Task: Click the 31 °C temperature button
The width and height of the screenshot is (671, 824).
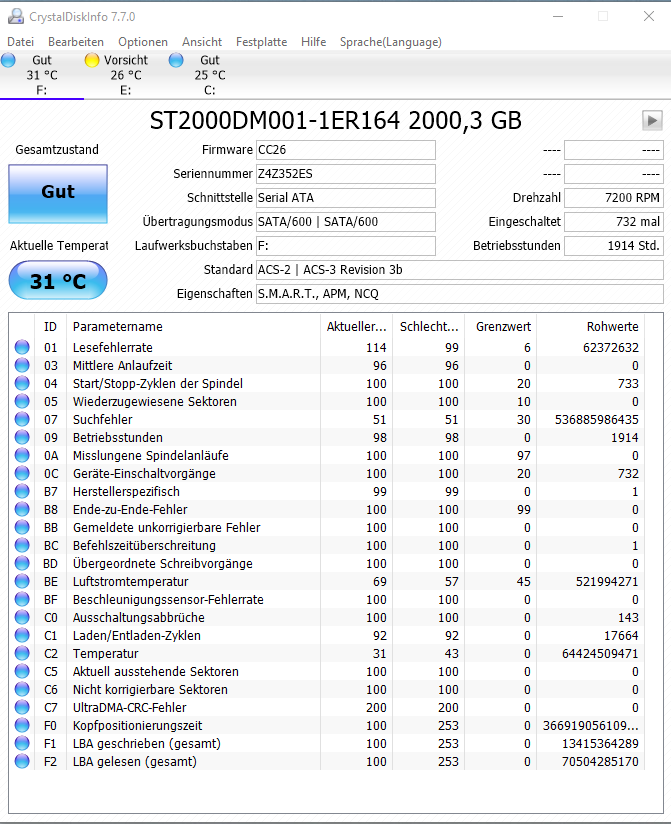Action: pos(58,281)
